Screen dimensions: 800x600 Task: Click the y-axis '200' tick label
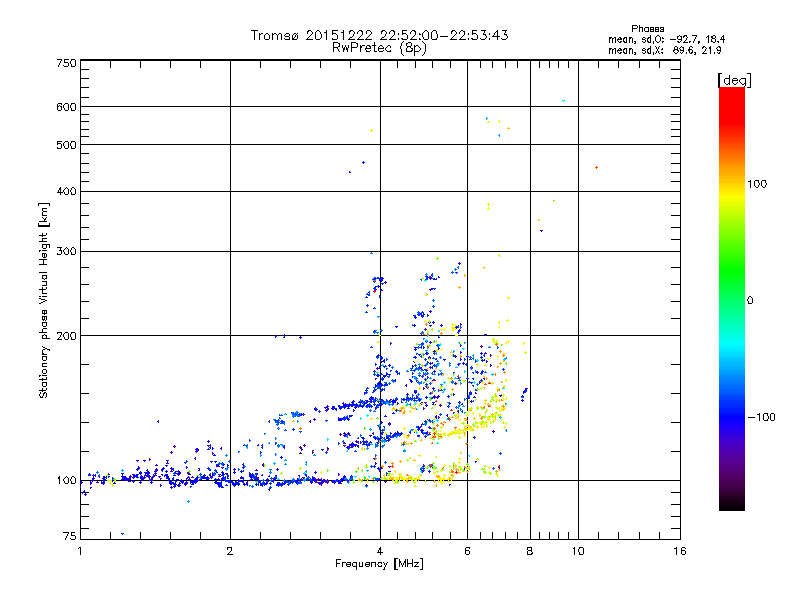coord(66,336)
